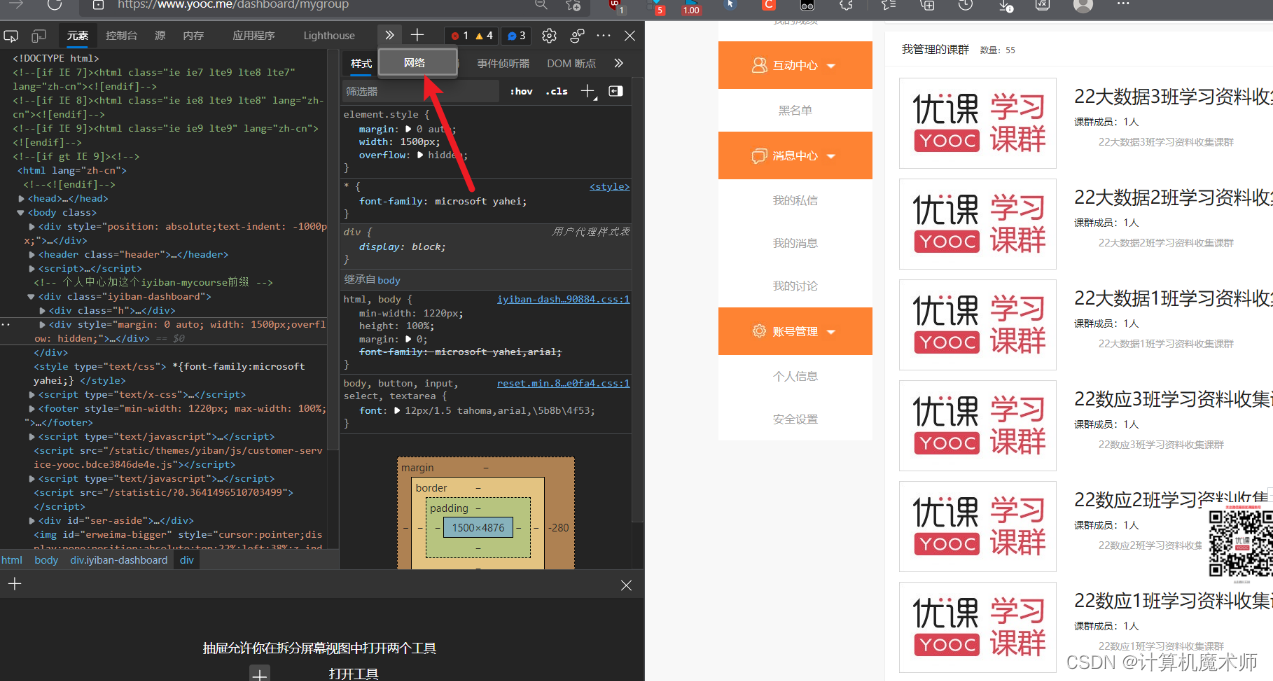
Task: Click the body link after 继承自
Action: click(388, 280)
